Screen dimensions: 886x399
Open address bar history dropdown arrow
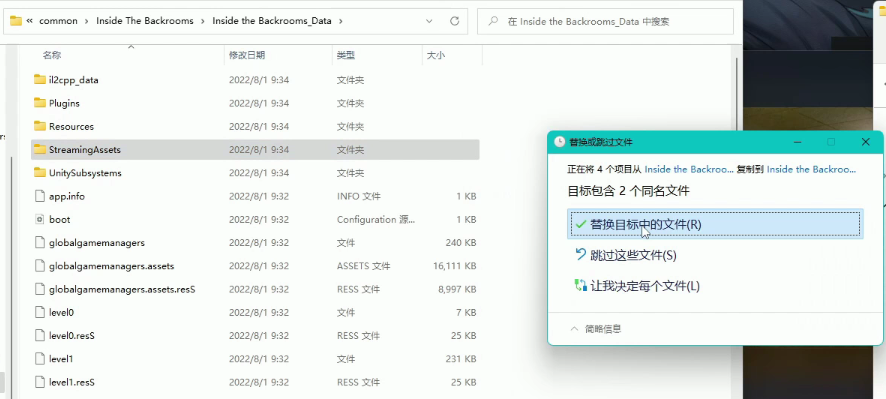coord(429,21)
